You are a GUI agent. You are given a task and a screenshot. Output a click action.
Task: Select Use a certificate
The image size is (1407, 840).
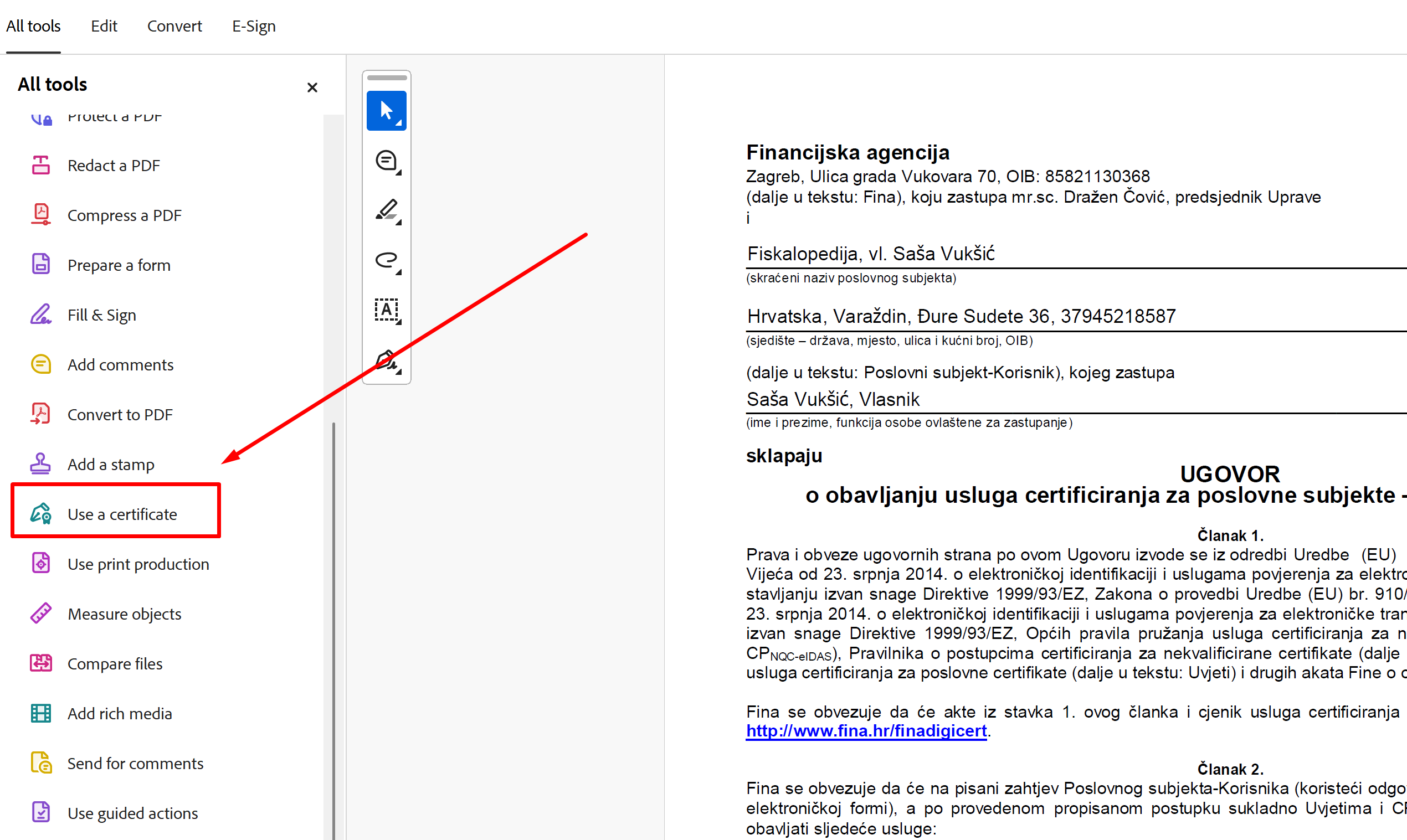coord(122,514)
